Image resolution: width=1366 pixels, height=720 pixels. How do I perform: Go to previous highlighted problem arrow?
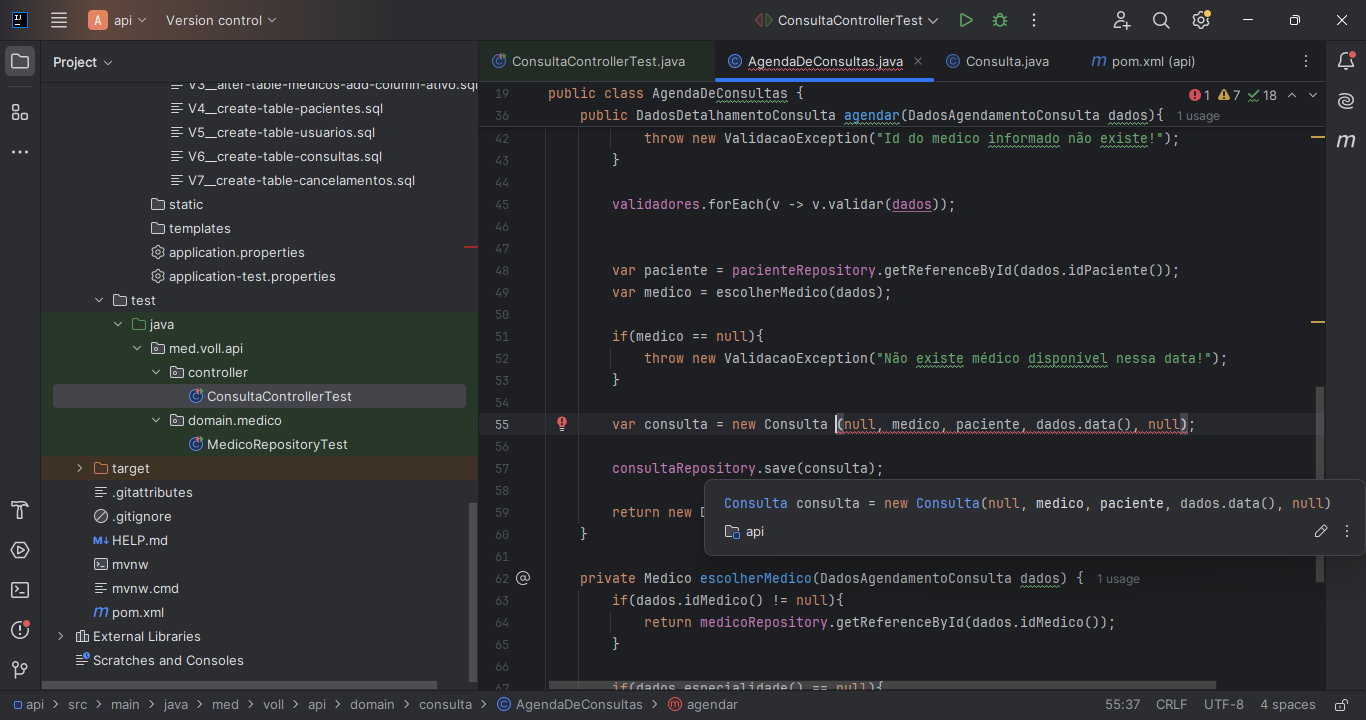(x=1291, y=95)
